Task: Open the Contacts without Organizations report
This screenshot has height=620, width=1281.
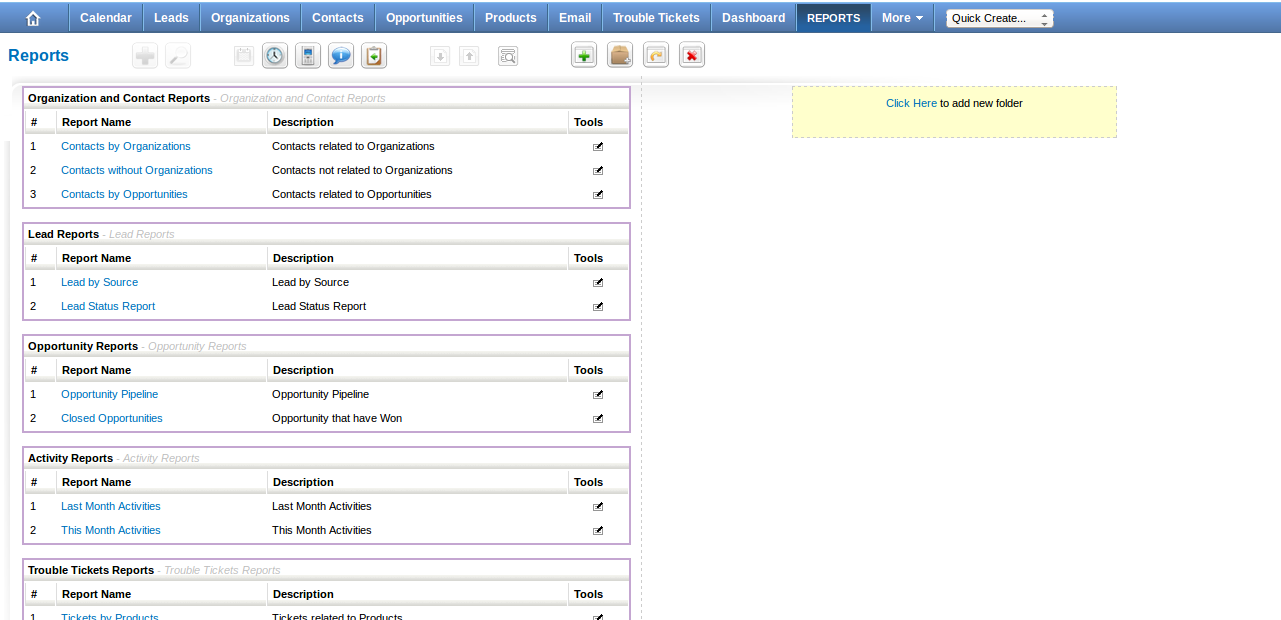Action: coord(137,170)
